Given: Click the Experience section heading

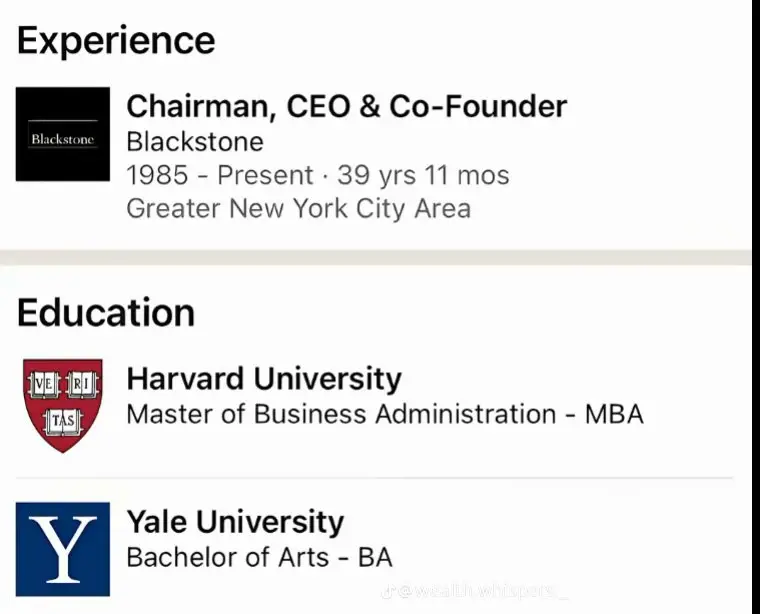Looking at the screenshot, I should (x=116, y=41).
